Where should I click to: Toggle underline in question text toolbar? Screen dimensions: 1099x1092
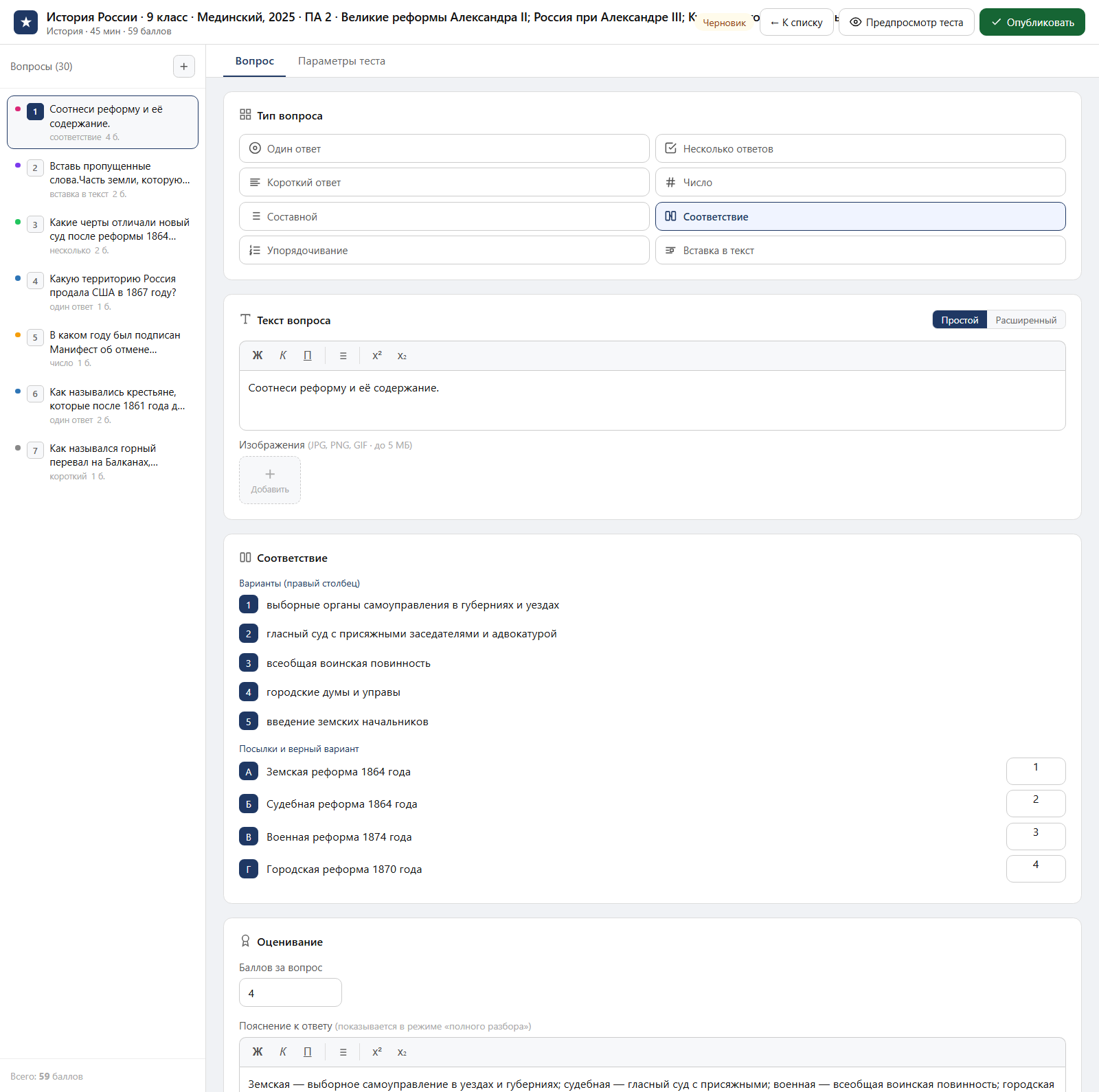(308, 356)
